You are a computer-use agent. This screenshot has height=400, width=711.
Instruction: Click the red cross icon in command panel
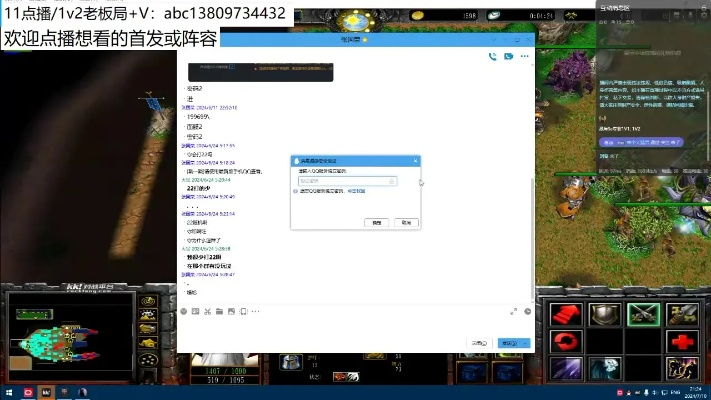pos(683,341)
